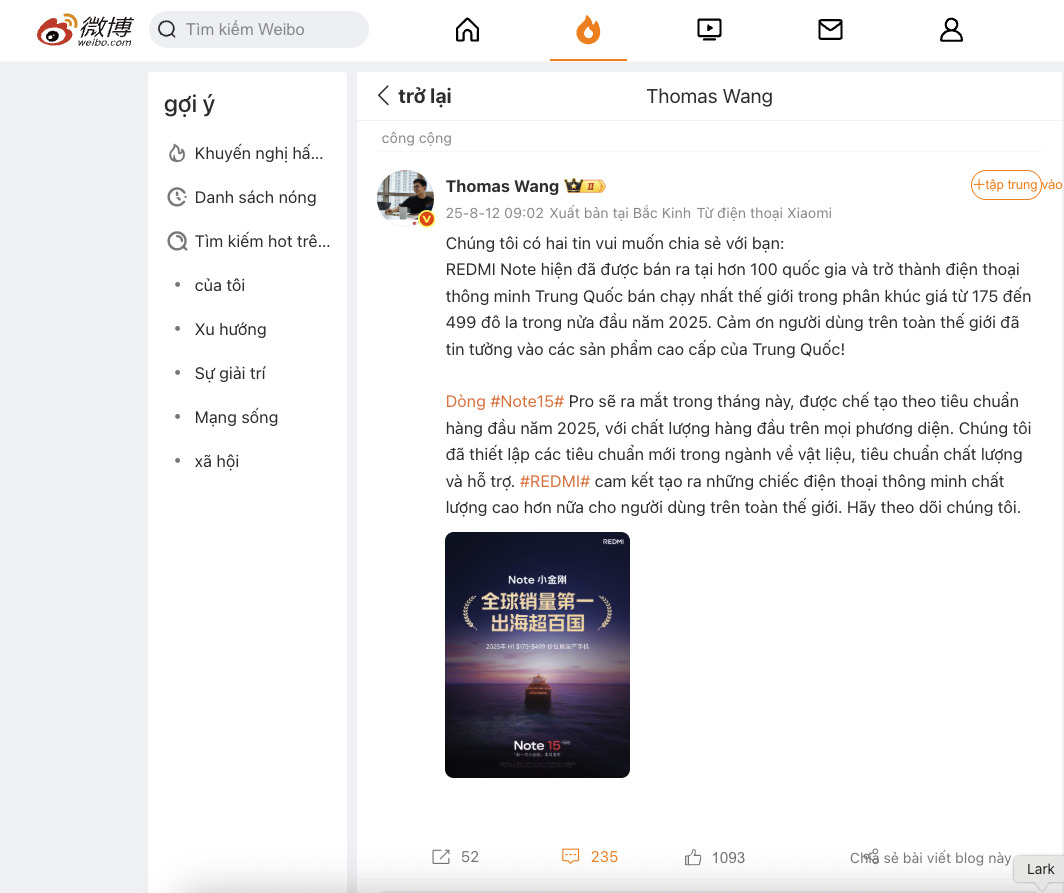This screenshot has width=1064, height=893.
Task: Open the messages envelope icon
Action: click(830, 30)
